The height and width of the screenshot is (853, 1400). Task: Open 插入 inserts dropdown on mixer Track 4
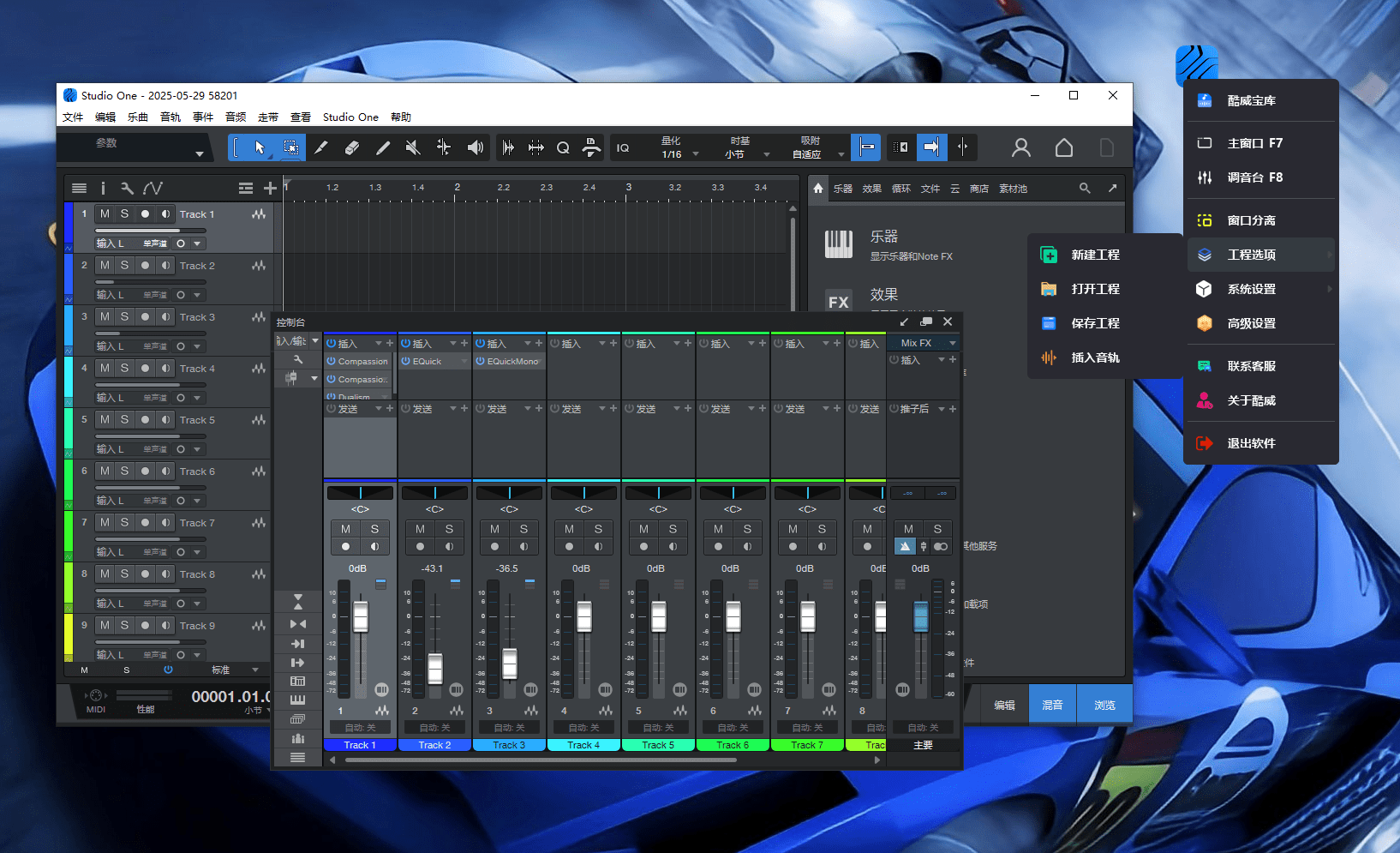[x=602, y=343]
